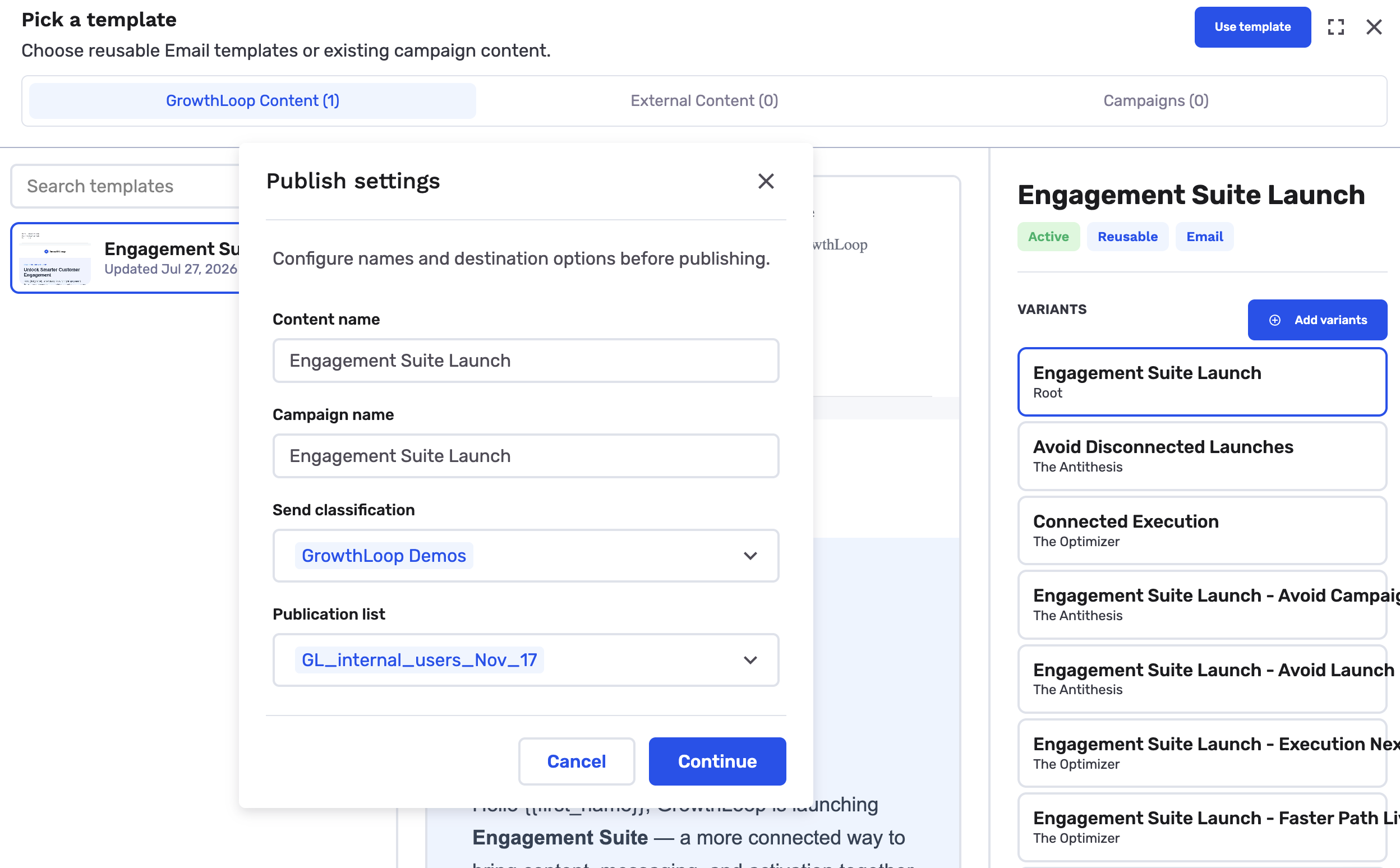Click the GL_internal_users_Nov_17 selected tag

(x=419, y=660)
